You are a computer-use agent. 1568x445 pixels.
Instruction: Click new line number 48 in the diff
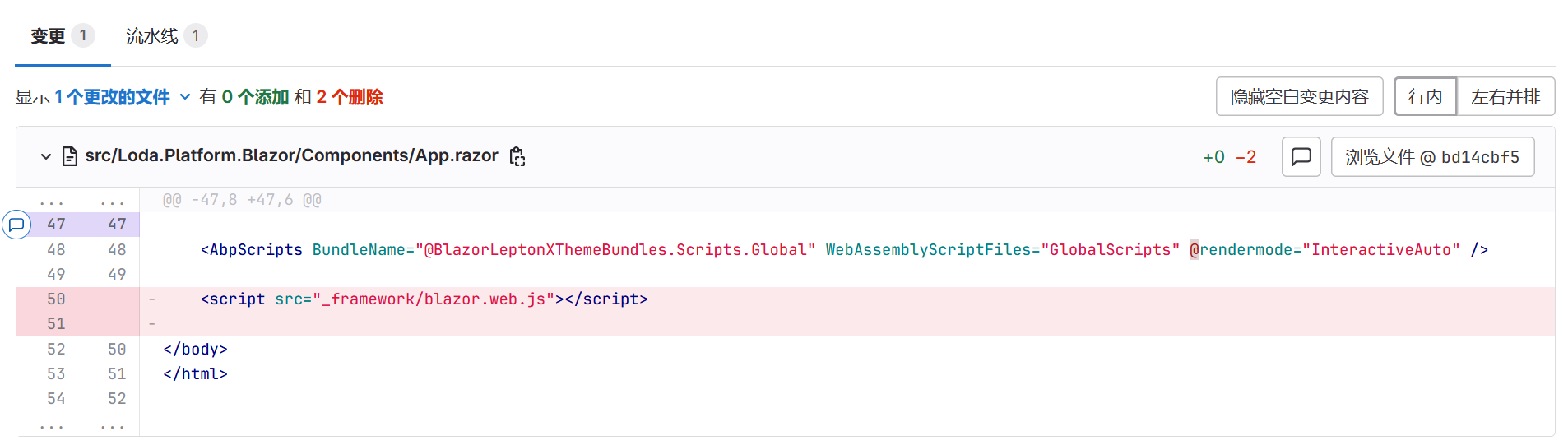[x=117, y=249]
